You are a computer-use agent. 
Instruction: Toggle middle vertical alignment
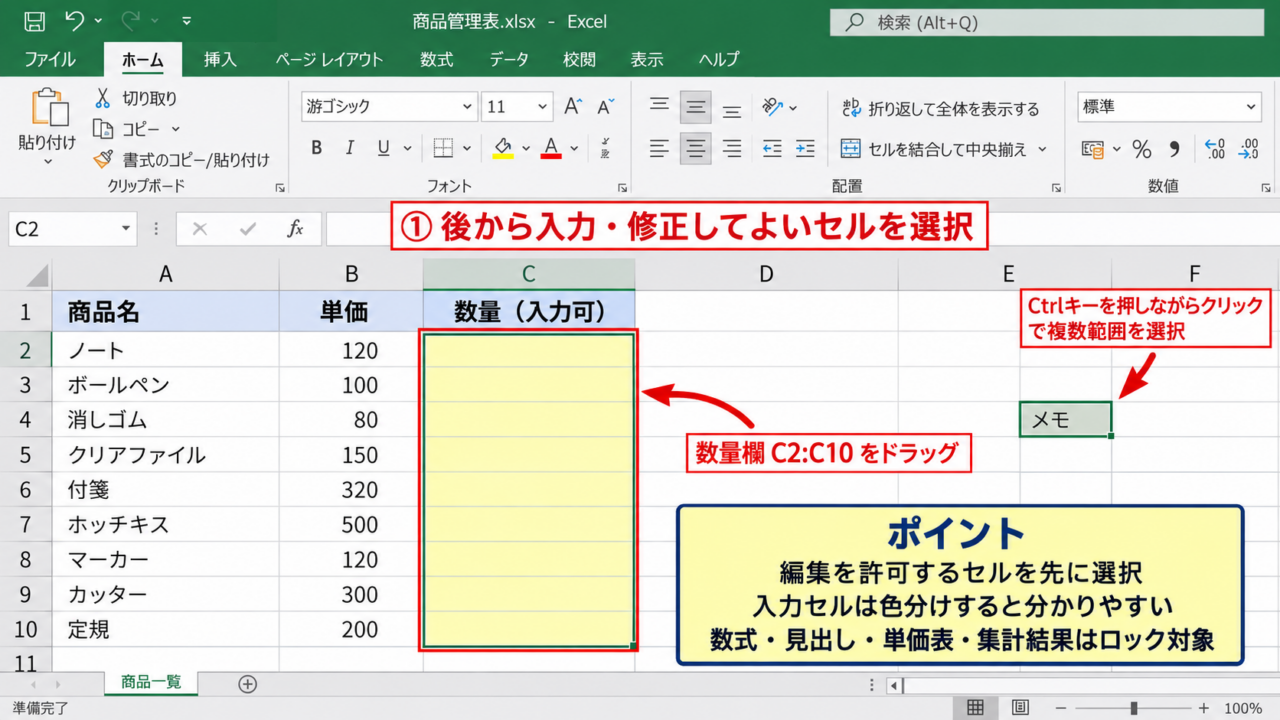696,107
